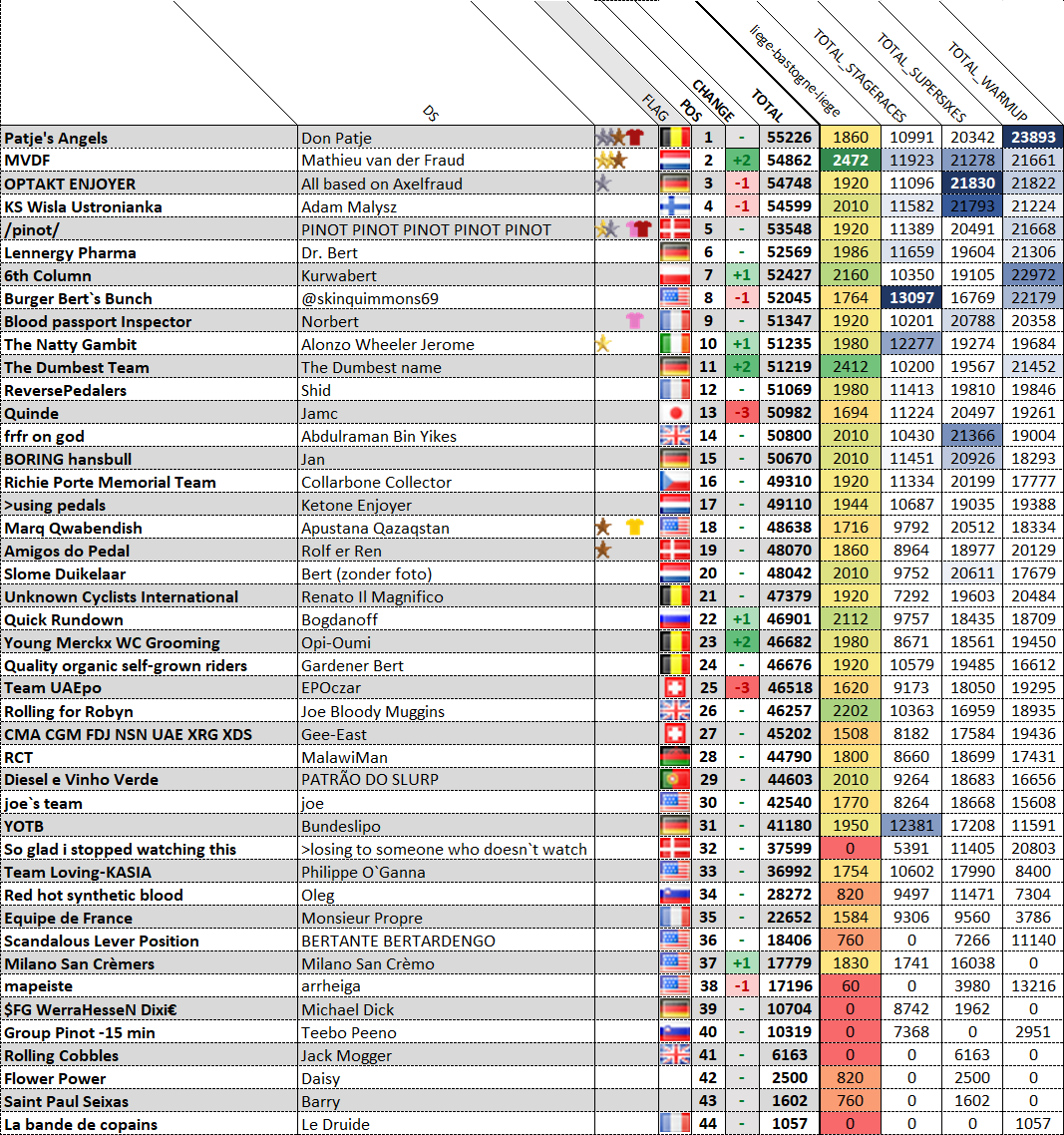Click the green 2472 cell in MVDF row
Screen dimensions: 1064x1135
click(850, 160)
